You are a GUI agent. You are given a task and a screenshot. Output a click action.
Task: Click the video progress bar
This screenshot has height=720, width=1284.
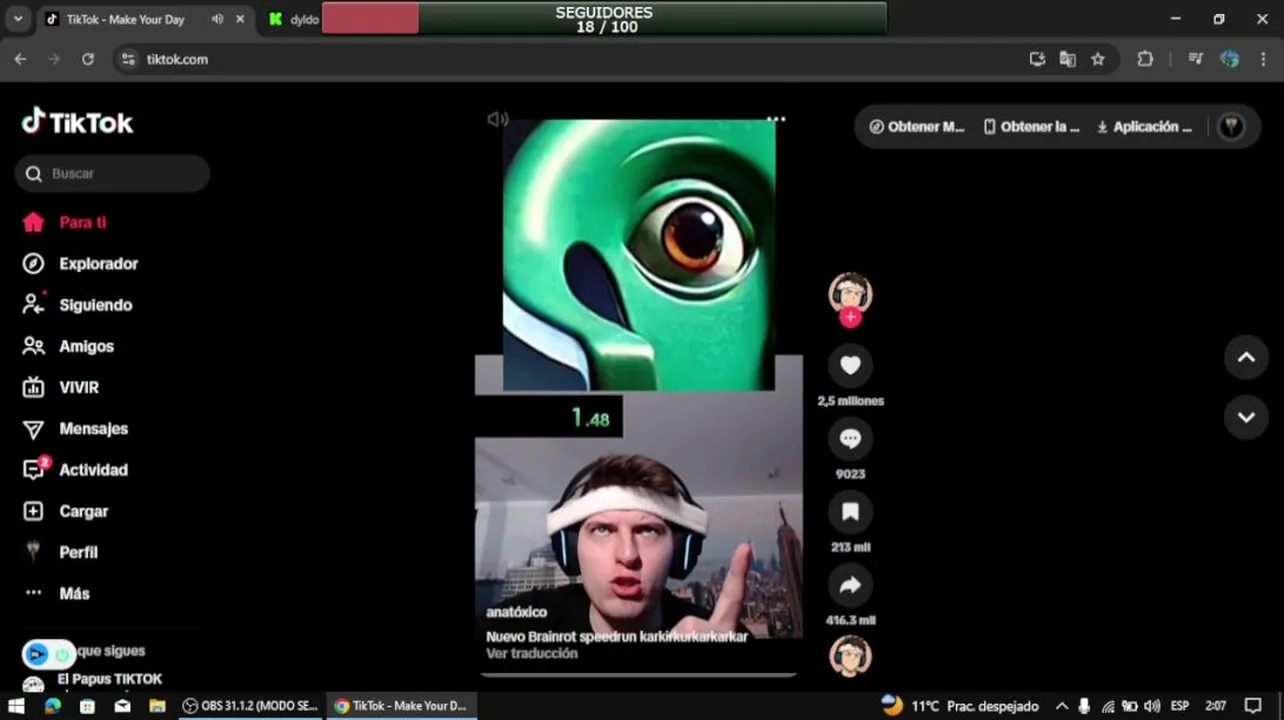tap(638, 674)
